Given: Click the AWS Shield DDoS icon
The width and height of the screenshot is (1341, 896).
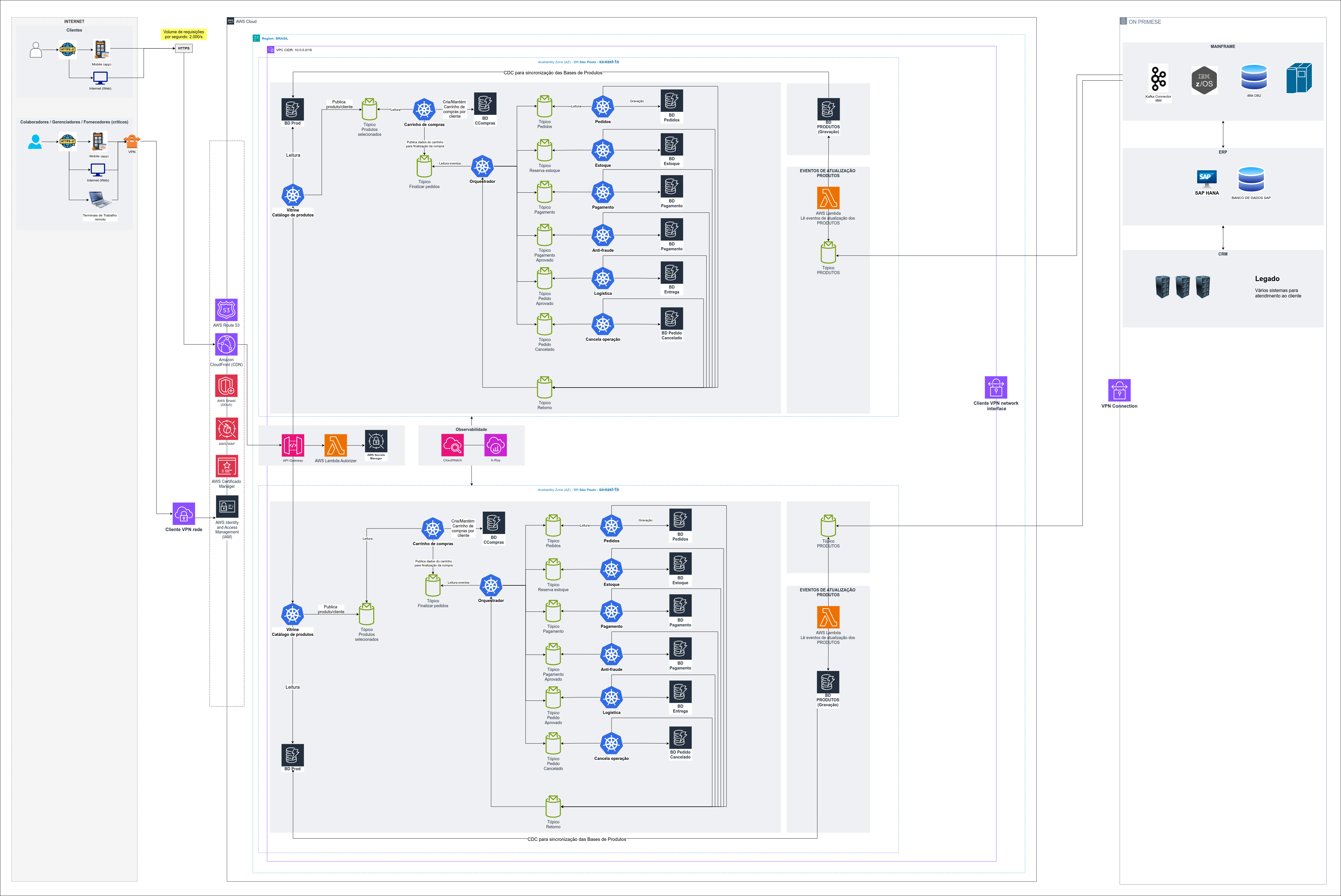Looking at the screenshot, I should point(226,386).
